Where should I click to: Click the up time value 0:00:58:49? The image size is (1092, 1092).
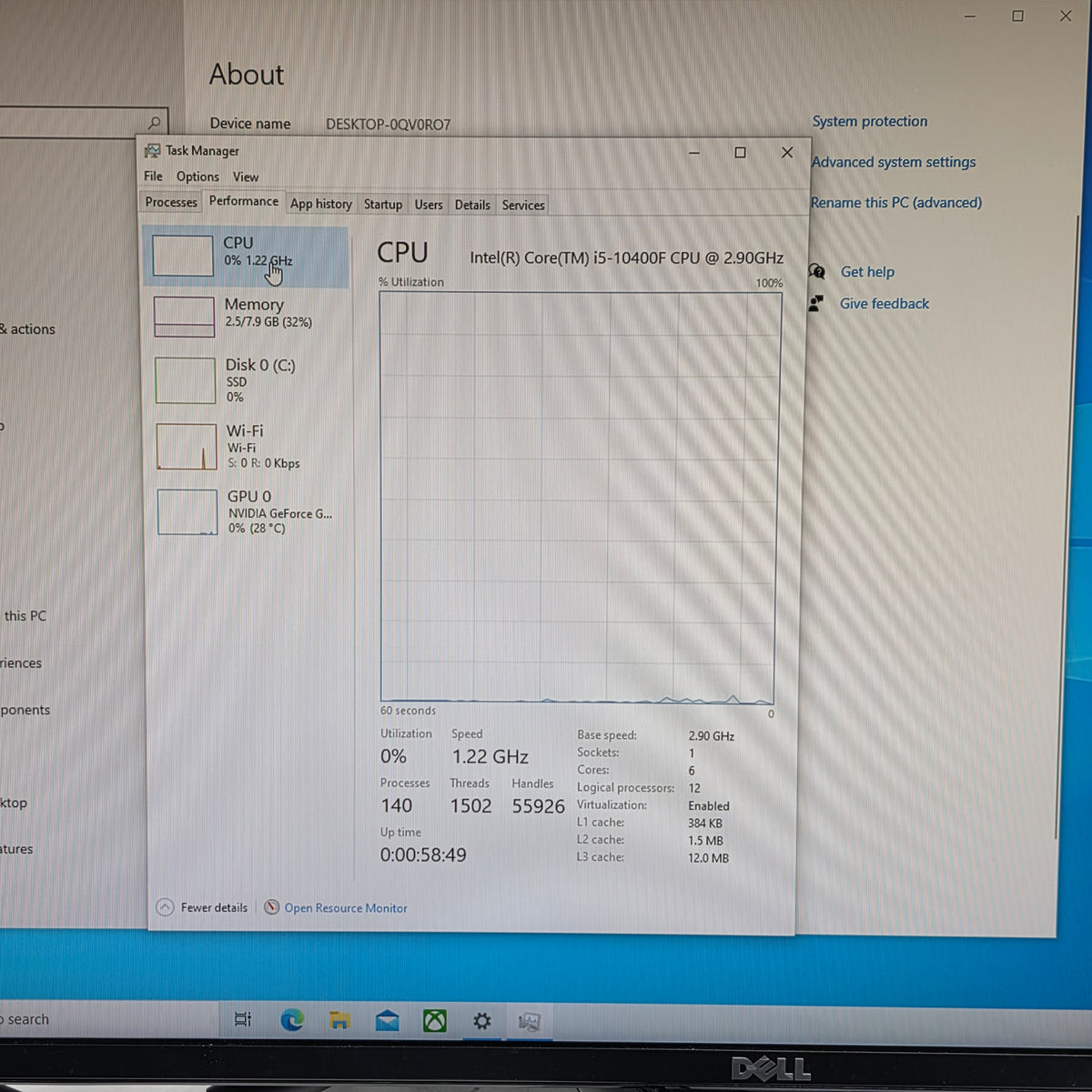pyautogui.click(x=423, y=854)
